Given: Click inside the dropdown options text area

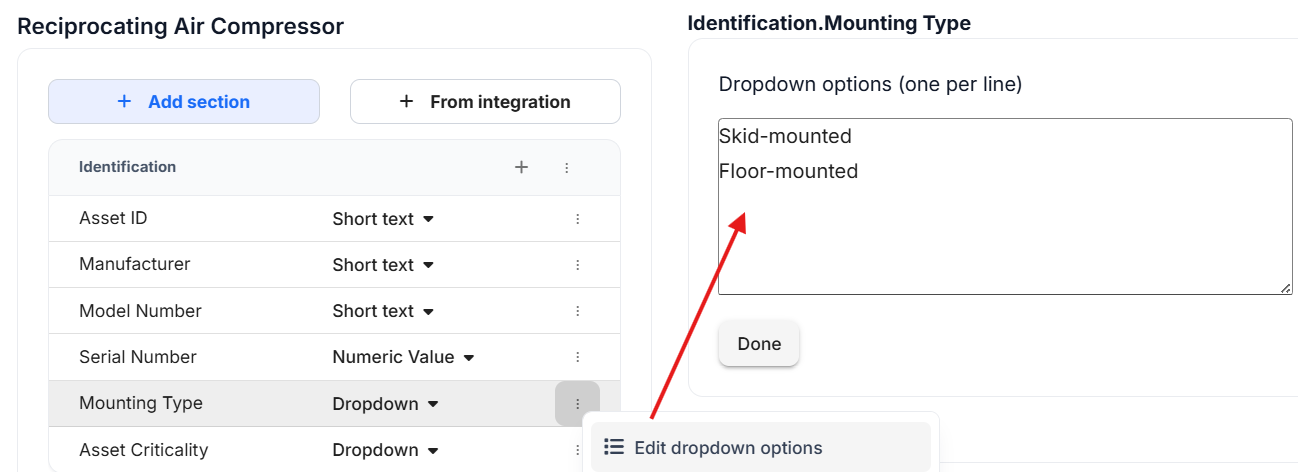Looking at the screenshot, I should click(1004, 230).
